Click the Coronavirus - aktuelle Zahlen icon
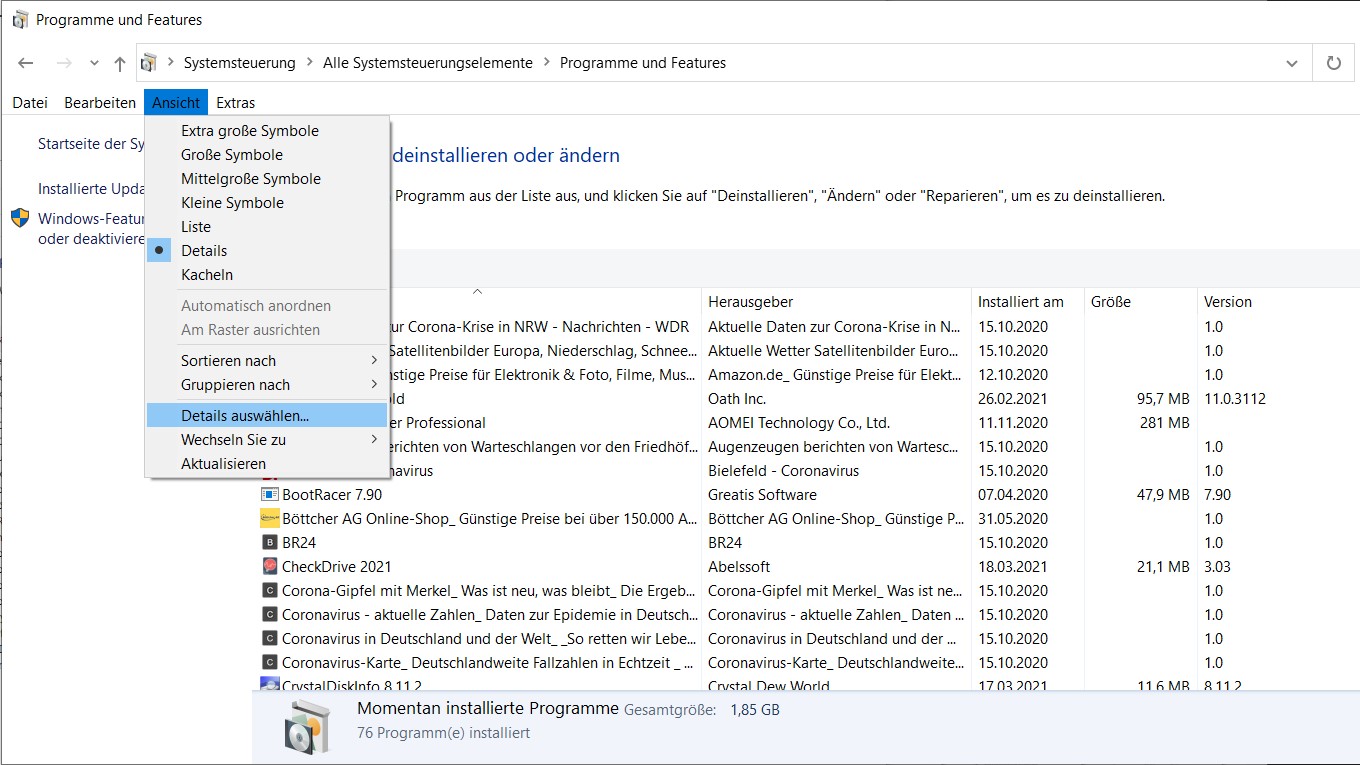Screen dimensions: 1360x765 (x=269, y=615)
